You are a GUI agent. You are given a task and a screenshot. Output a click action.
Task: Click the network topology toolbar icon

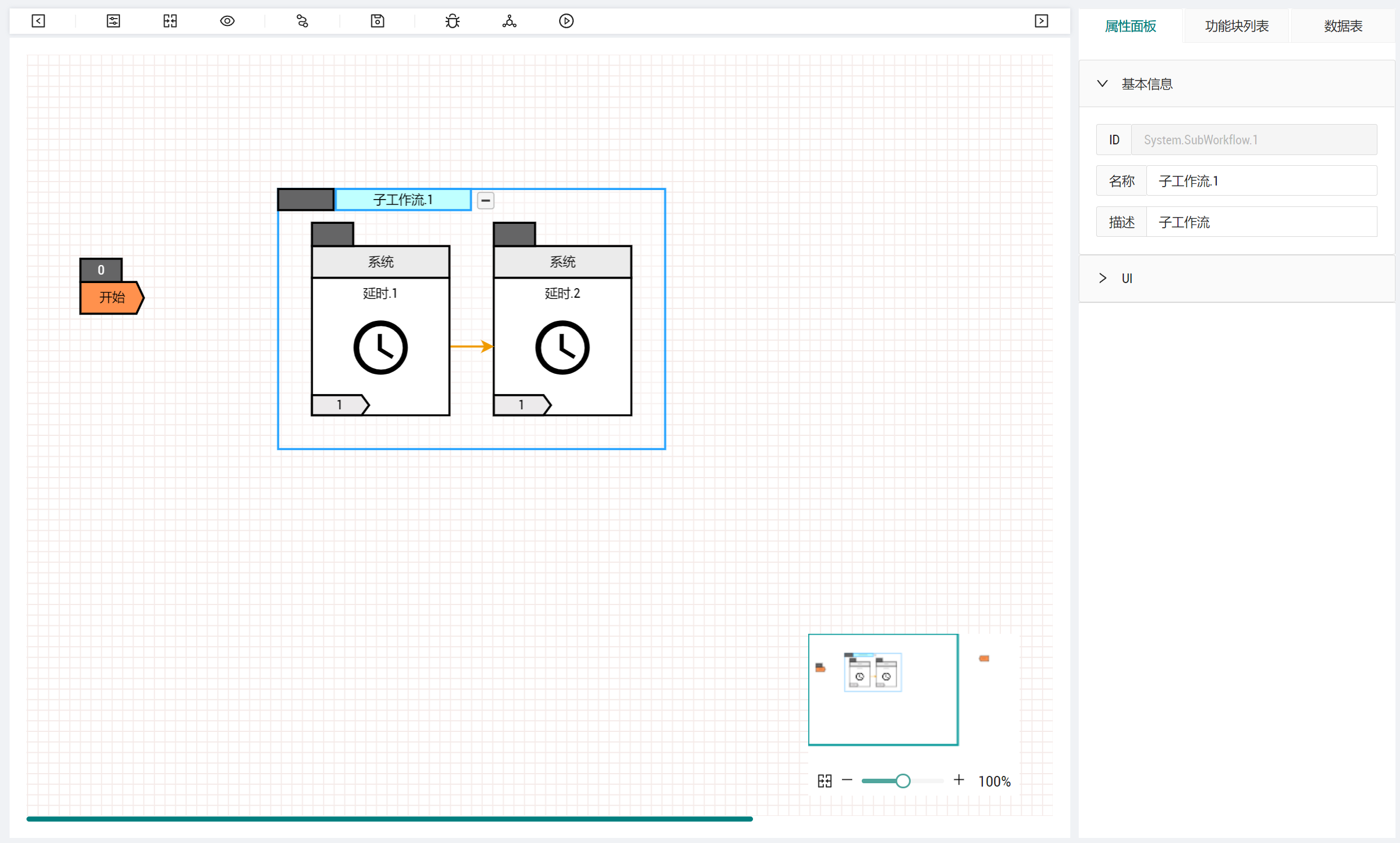(x=510, y=21)
